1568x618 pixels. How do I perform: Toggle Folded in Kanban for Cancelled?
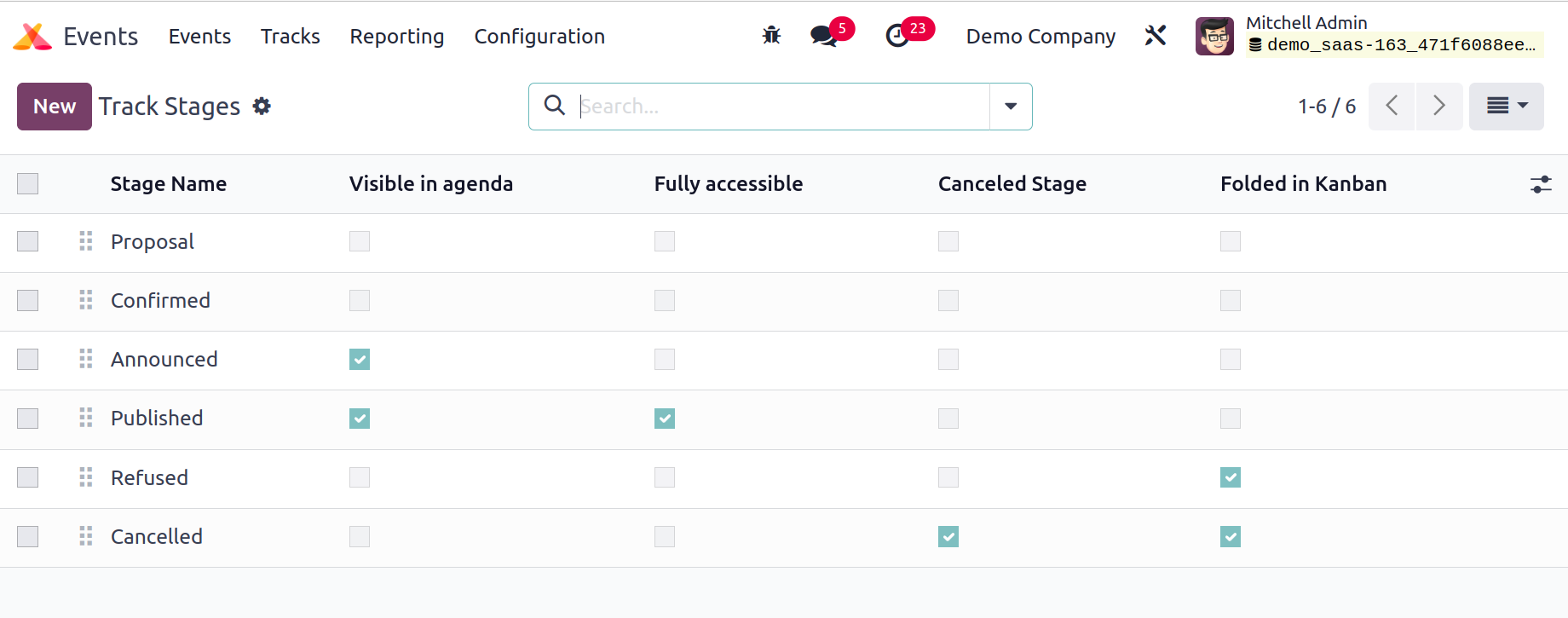pos(1231,536)
